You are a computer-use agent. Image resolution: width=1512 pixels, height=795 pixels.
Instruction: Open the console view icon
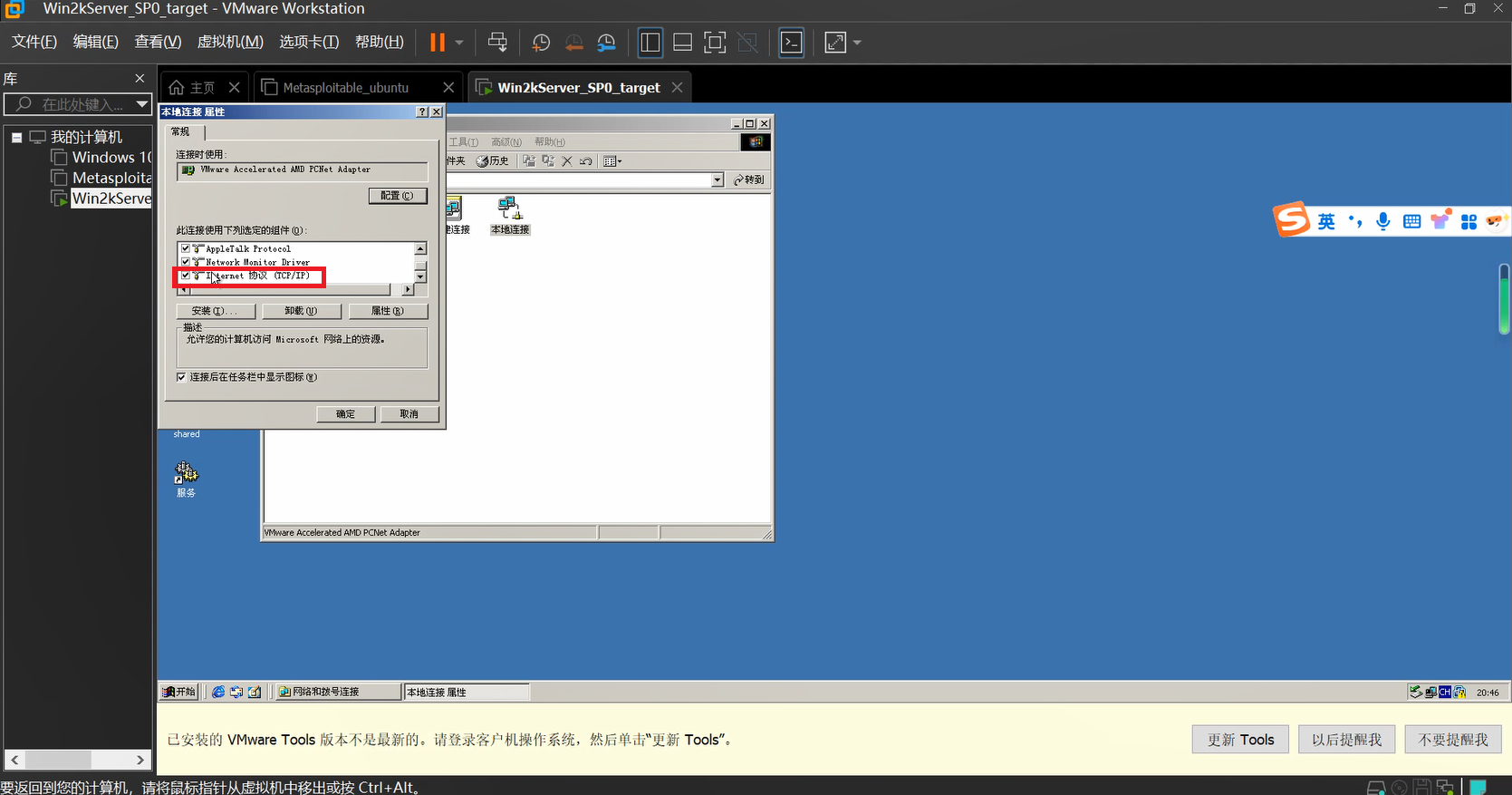(792, 43)
